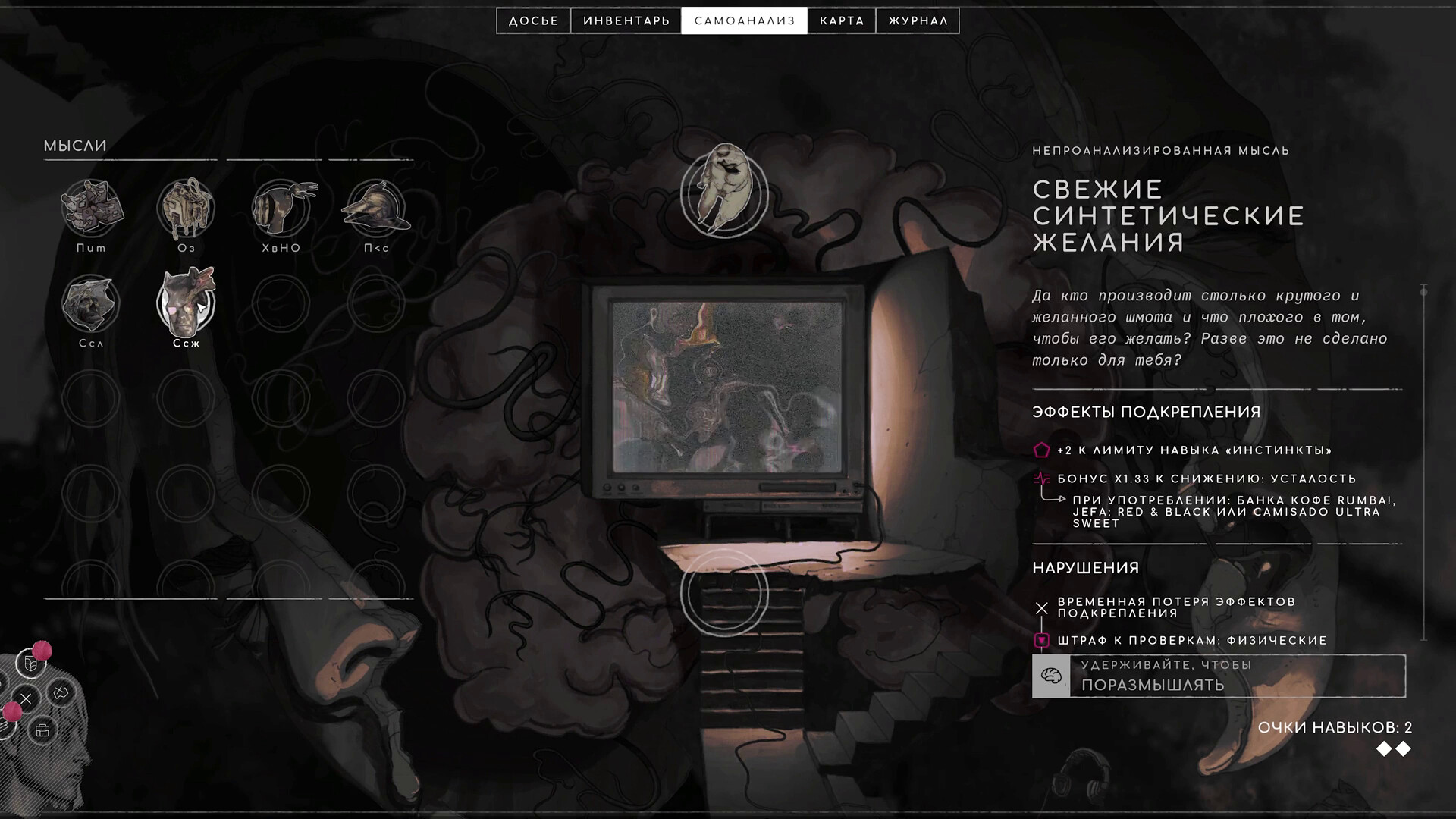Switch to the «Инвентарь» tab
The height and width of the screenshot is (819, 1456).
point(626,21)
